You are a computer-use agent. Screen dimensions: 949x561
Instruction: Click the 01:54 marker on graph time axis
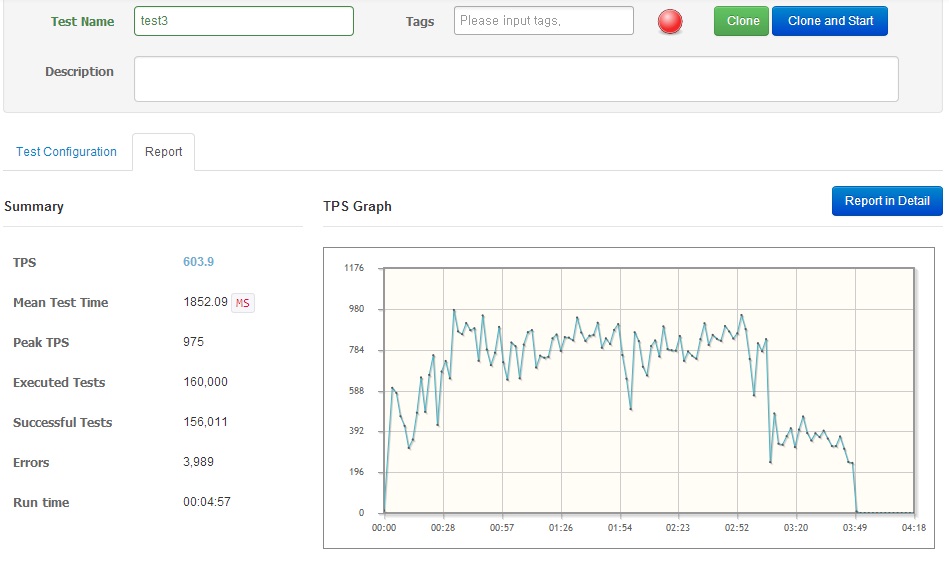[x=620, y=527]
